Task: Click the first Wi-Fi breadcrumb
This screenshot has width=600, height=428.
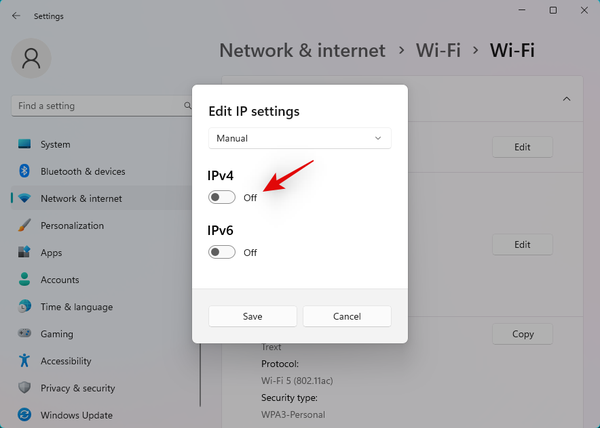Action: [x=439, y=50]
